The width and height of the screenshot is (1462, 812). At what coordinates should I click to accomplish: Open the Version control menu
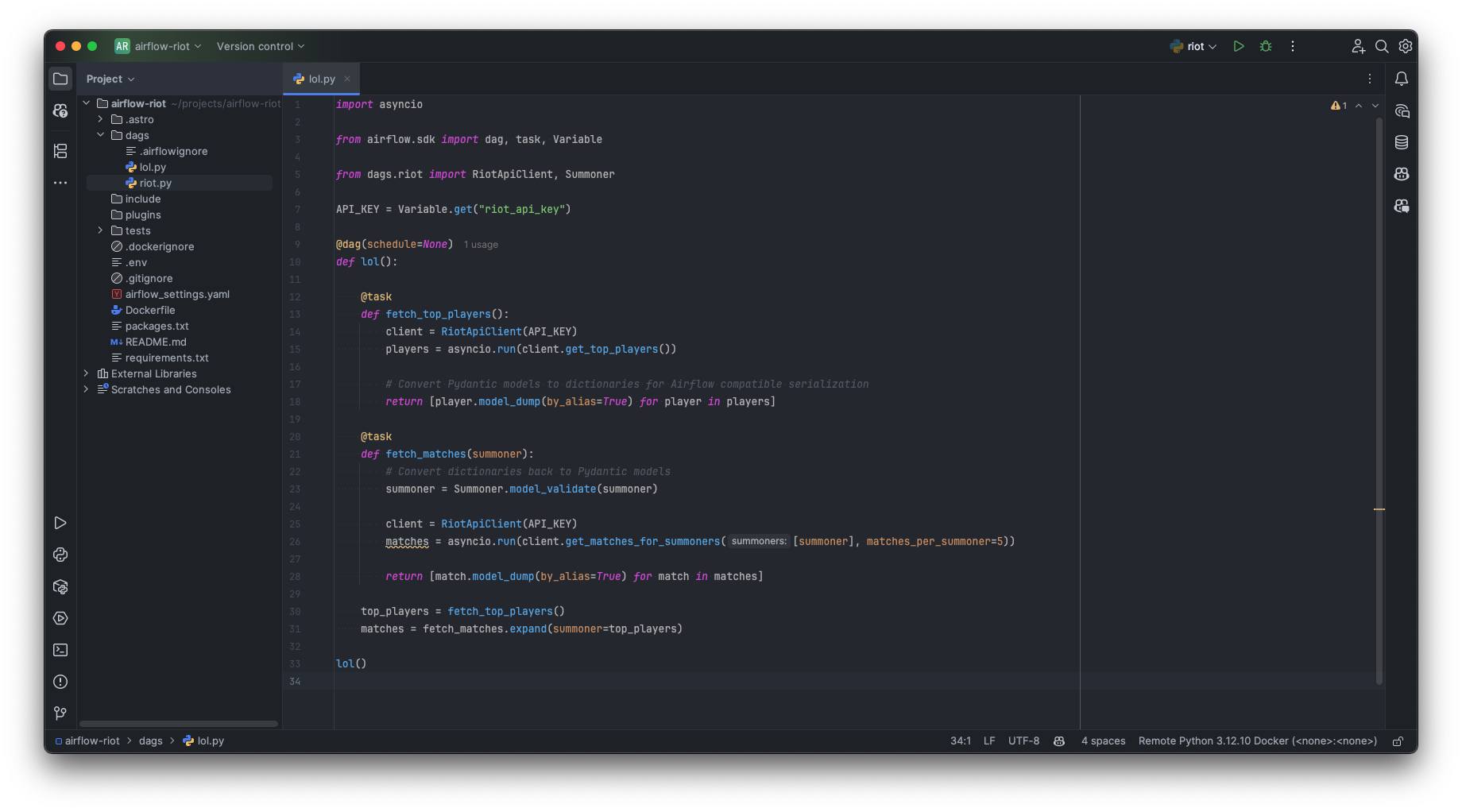coord(260,47)
